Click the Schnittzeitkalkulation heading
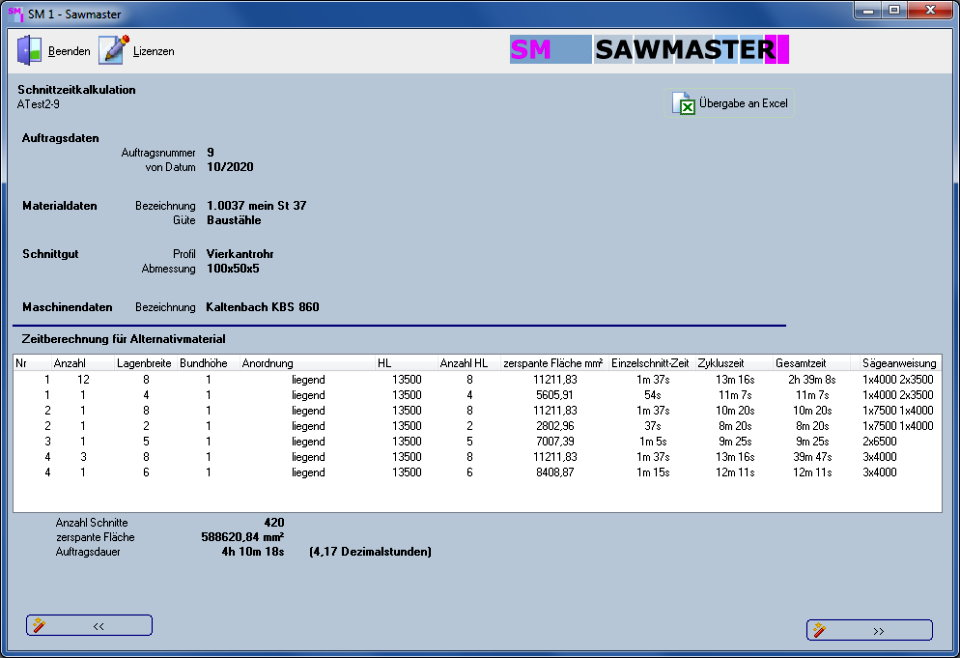 [x=77, y=89]
